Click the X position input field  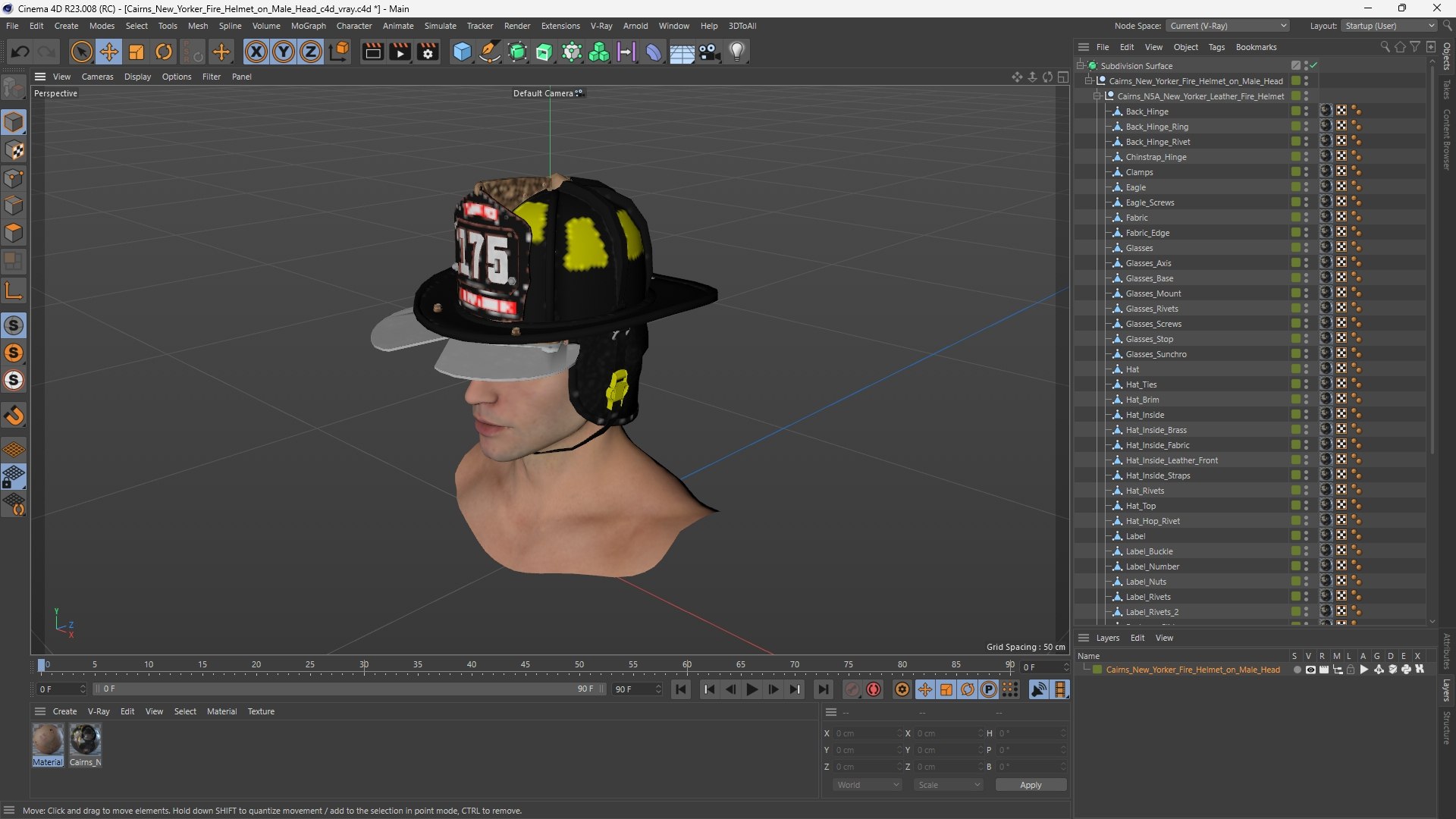[868, 733]
